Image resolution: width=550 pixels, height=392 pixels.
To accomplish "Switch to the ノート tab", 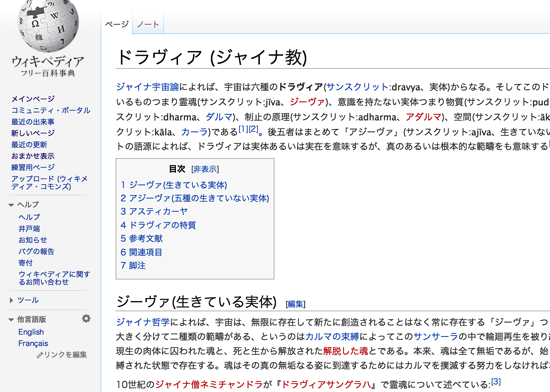I will pos(148,24).
